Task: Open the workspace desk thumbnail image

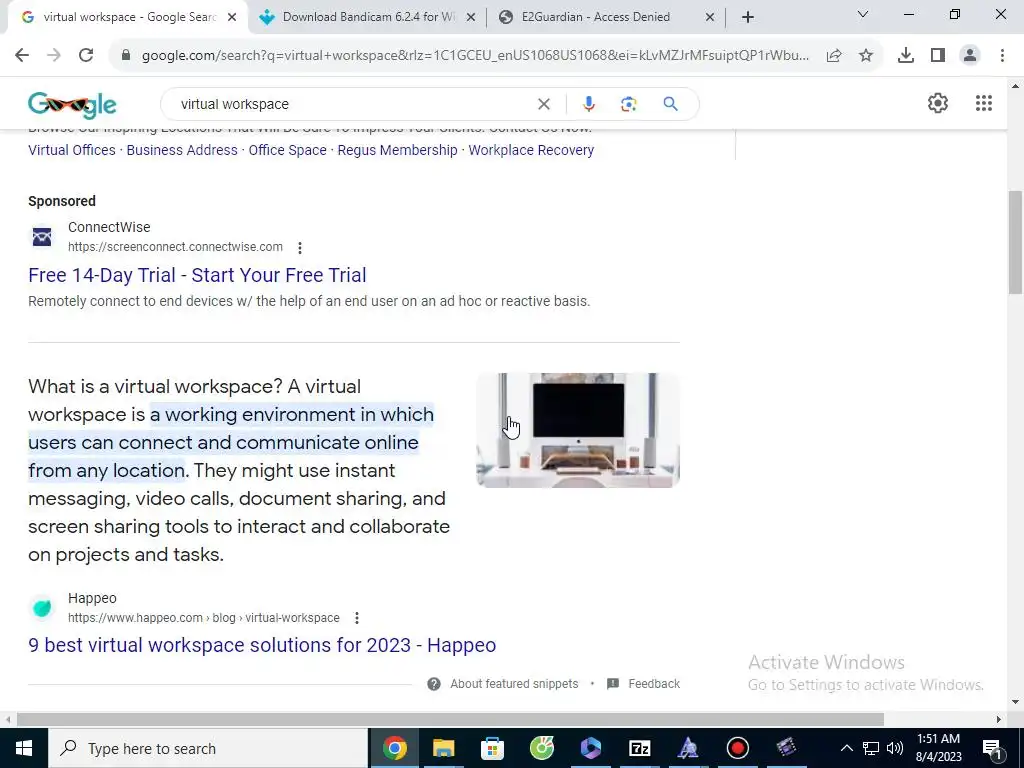Action: pos(578,430)
